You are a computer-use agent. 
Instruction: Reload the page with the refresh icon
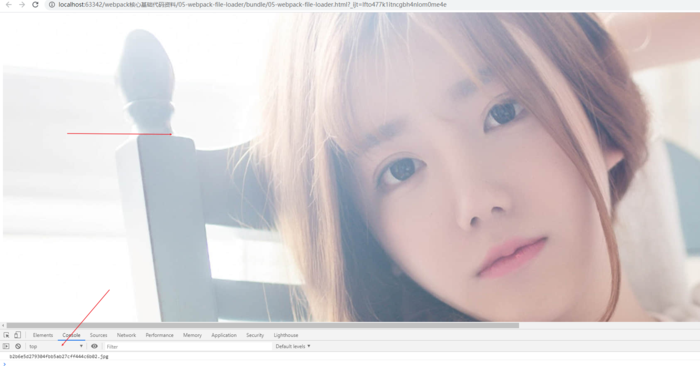35,4
